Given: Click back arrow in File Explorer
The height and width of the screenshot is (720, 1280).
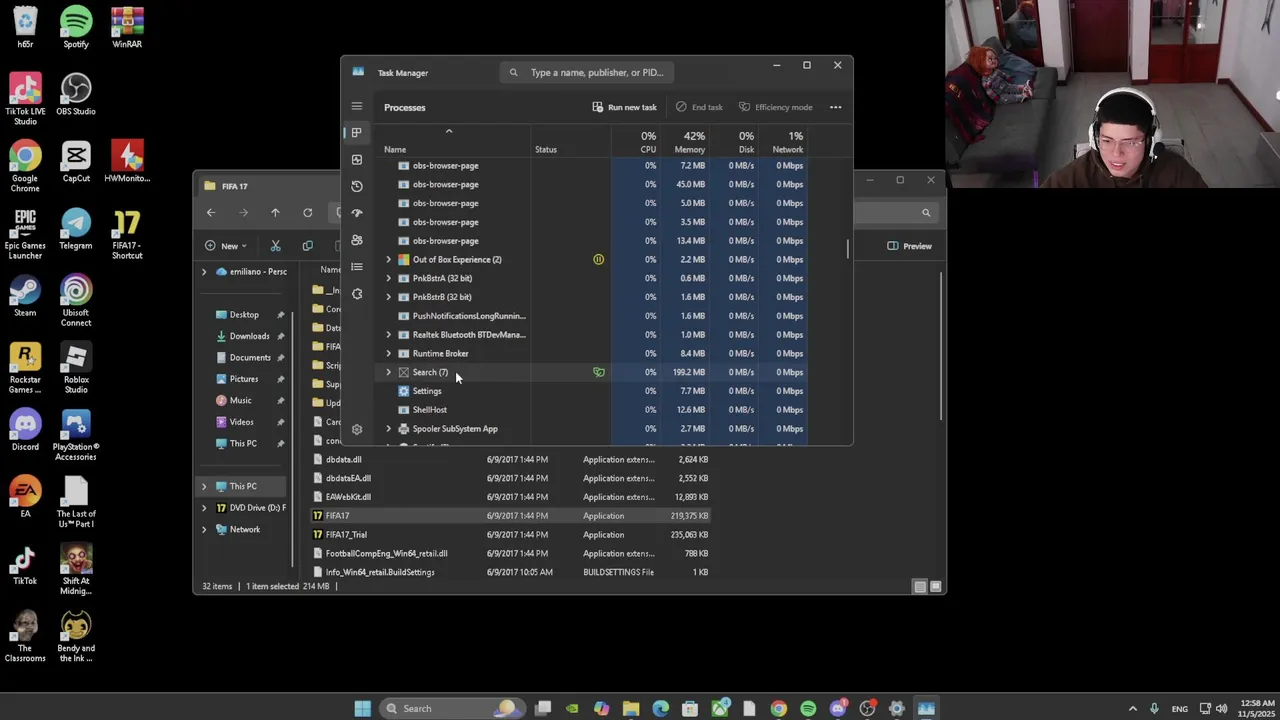Looking at the screenshot, I should 211,213.
